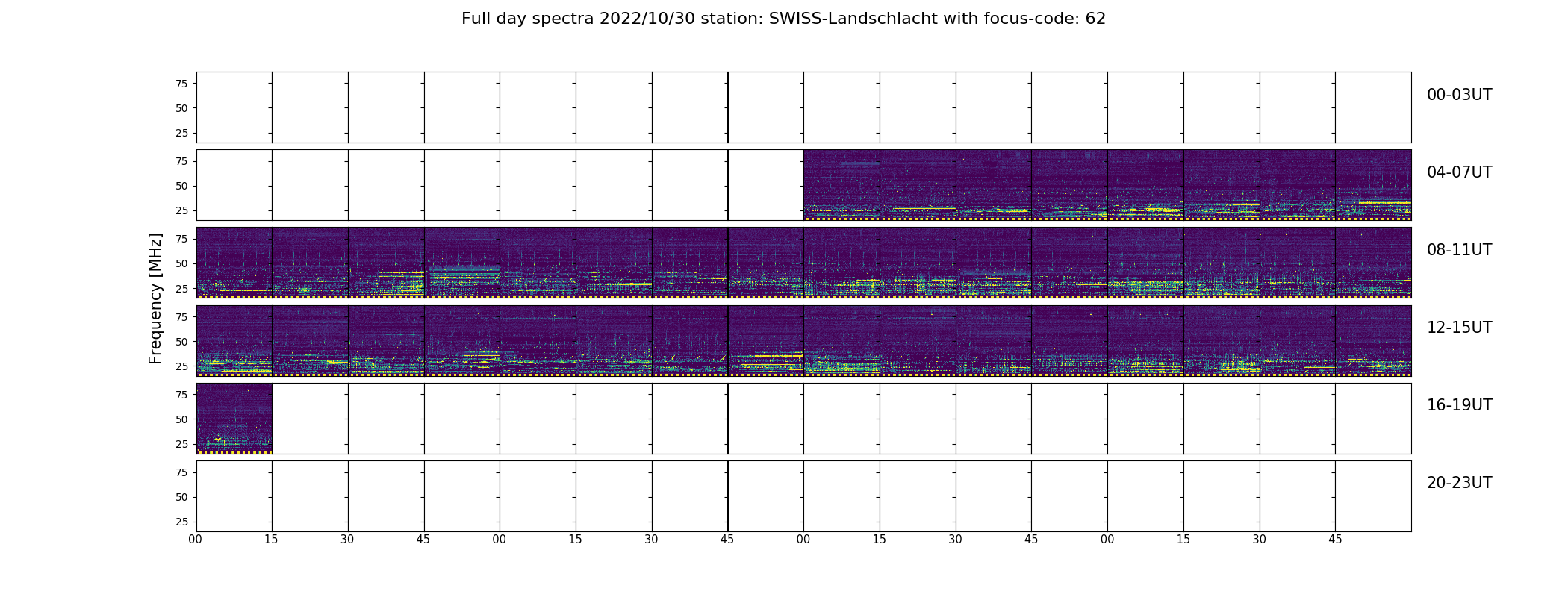Click the 75 tick label of the 00-03UT row
The width and height of the screenshot is (1568, 597).
point(181,84)
